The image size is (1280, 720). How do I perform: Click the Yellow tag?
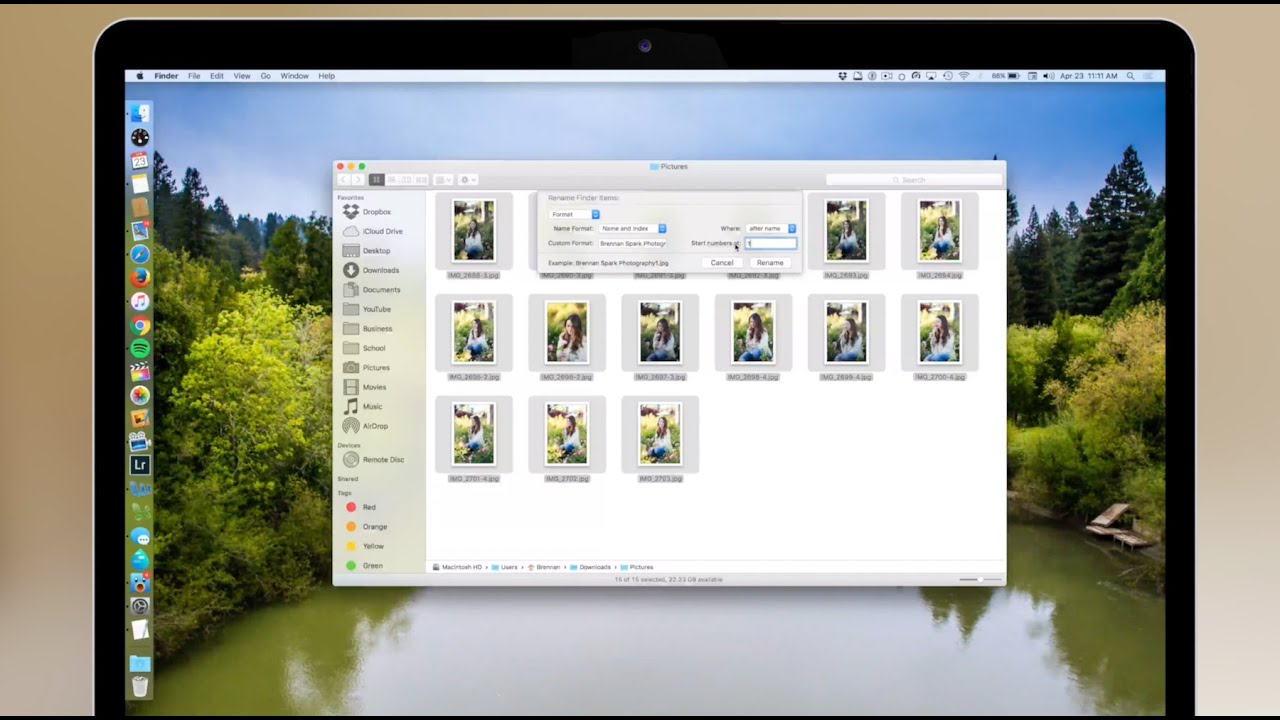[x=366, y=546]
